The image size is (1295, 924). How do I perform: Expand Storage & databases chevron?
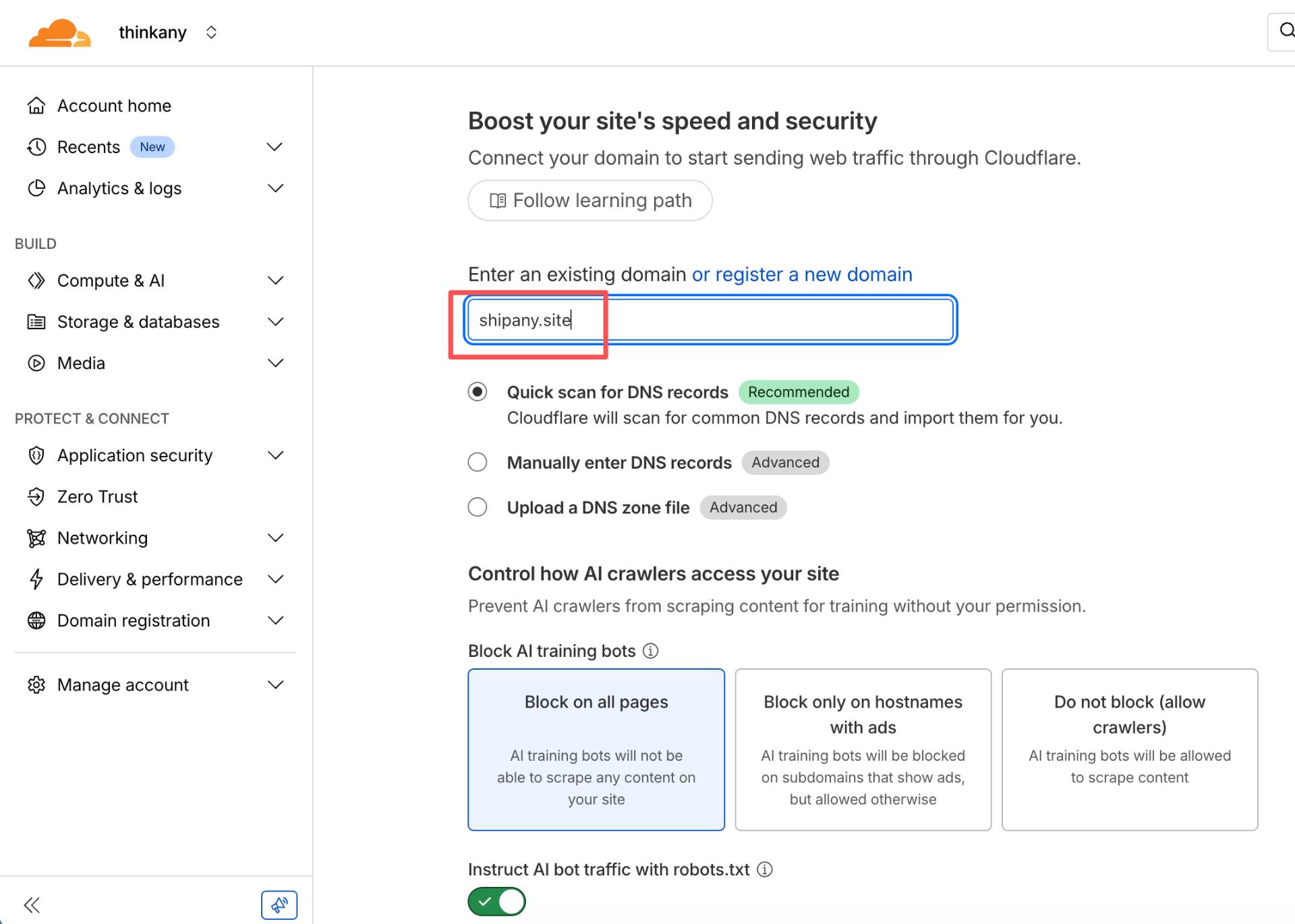(x=275, y=322)
